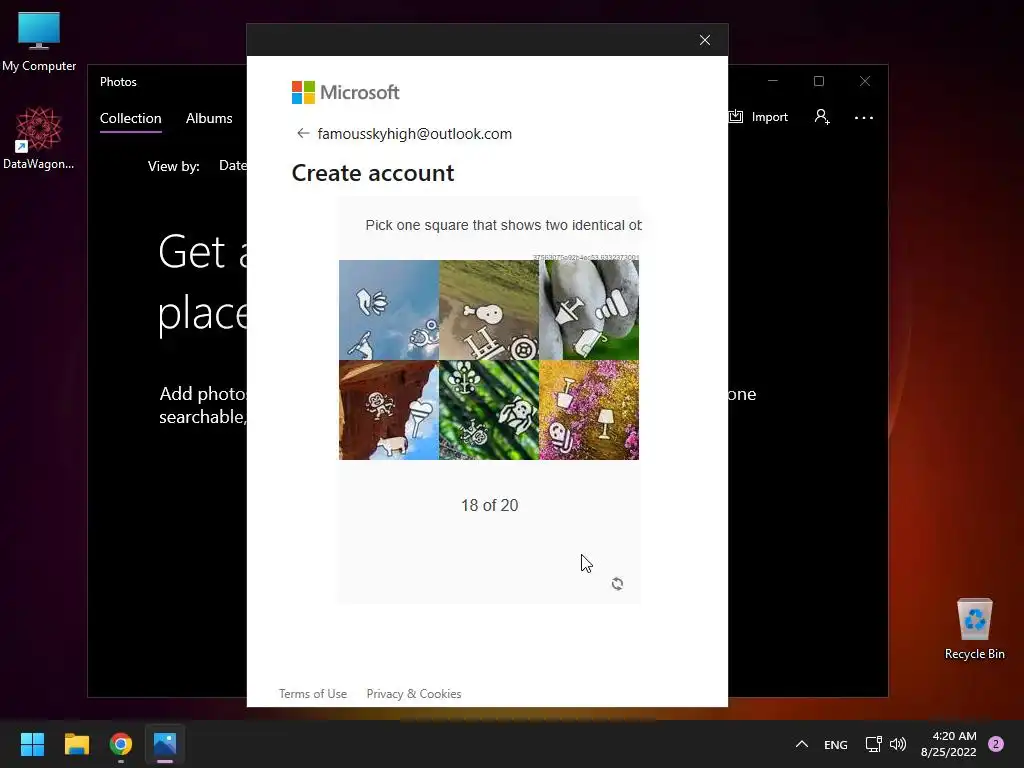The width and height of the screenshot is (1024, 768).
Task: Minimize the Photos window
Action: click(x=773, y=81)
